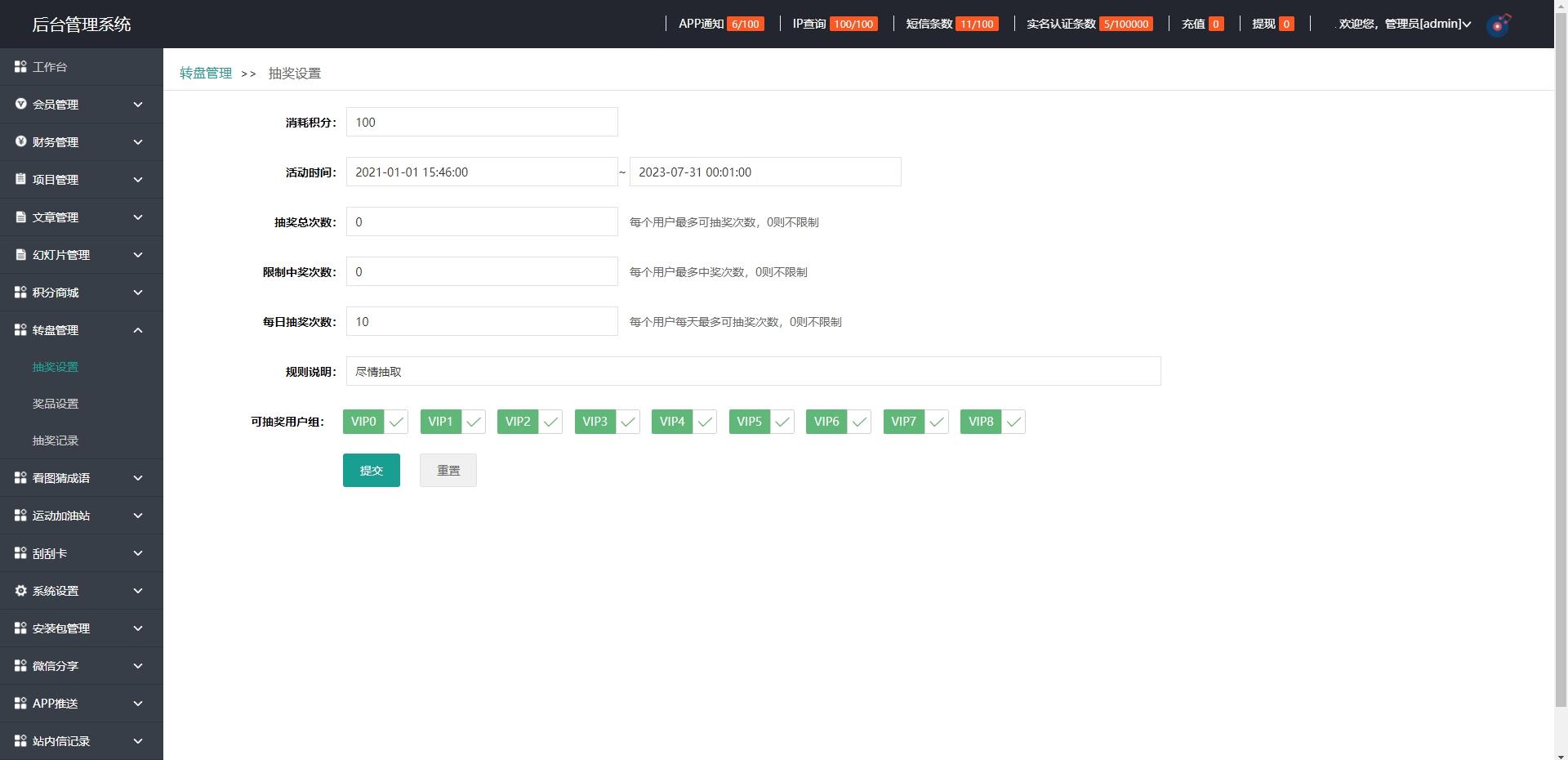The image size is (1568, 760).
Task: Click the 财务管理 sidebar icon
Action: [x=20, y=141]
